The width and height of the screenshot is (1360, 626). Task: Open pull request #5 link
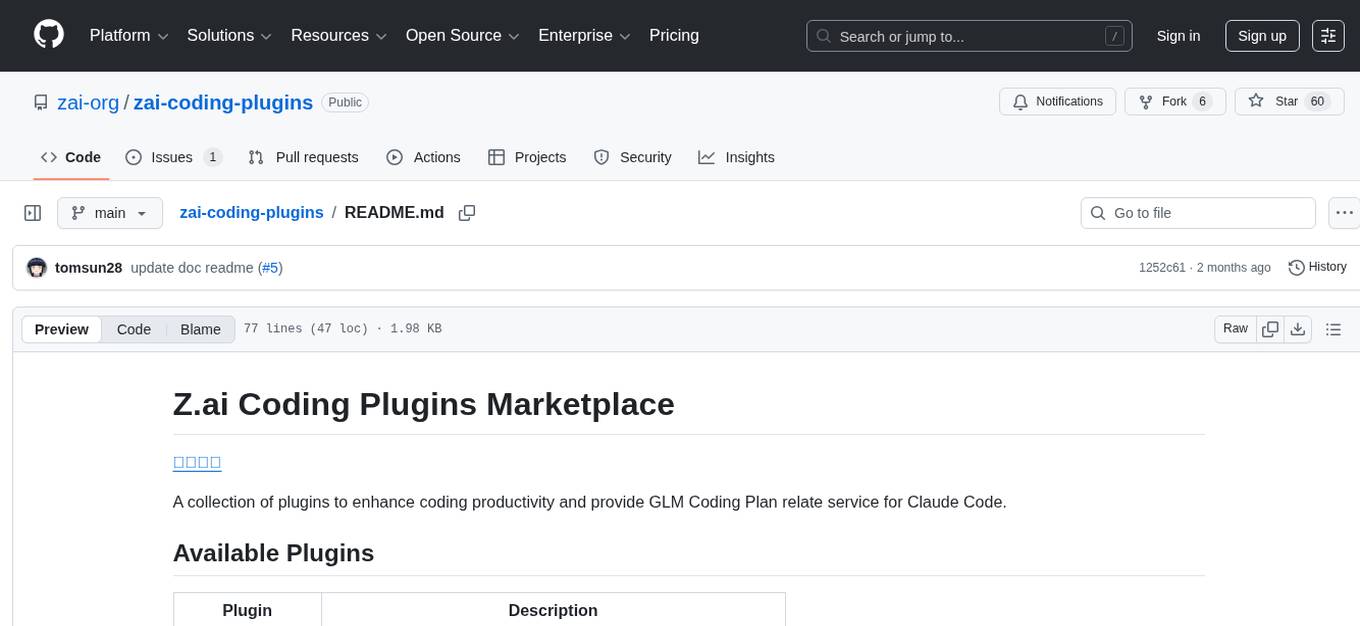pos(270,267)
